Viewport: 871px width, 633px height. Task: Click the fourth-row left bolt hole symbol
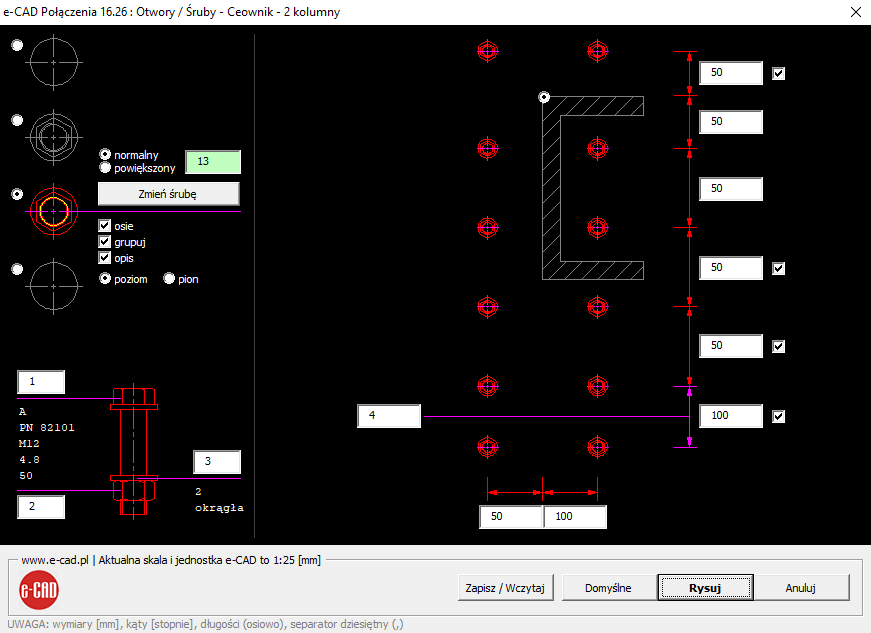[x=488, y=307]
